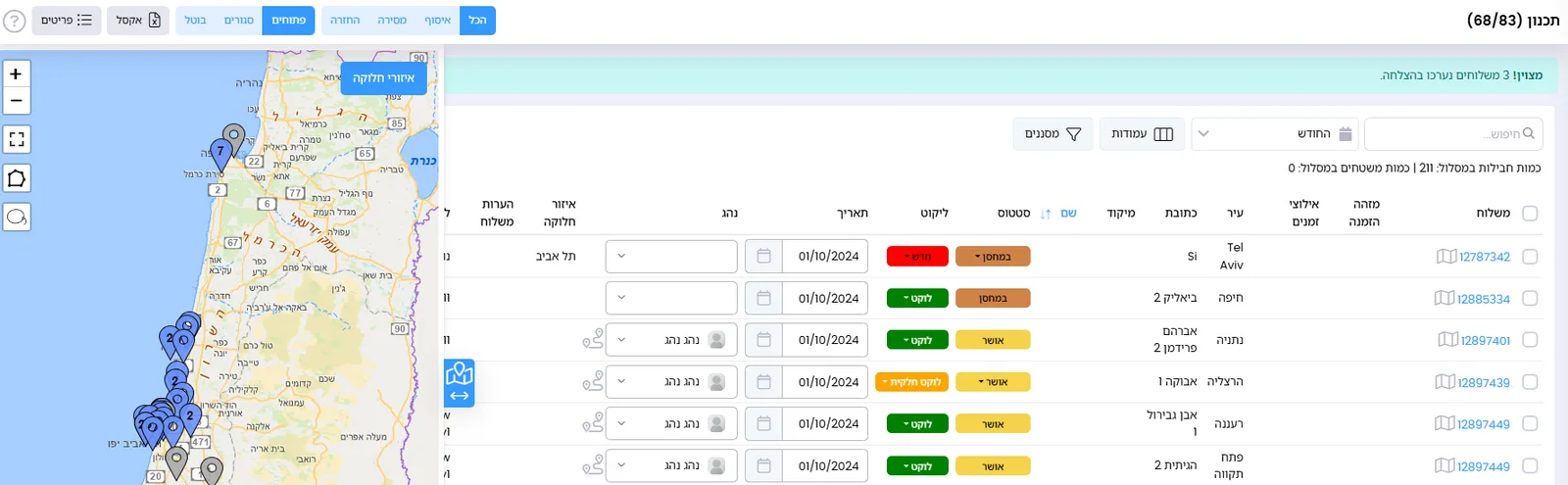
Task: Open map icon beside shipment 12897439
Action: [x=1445, y=382]
